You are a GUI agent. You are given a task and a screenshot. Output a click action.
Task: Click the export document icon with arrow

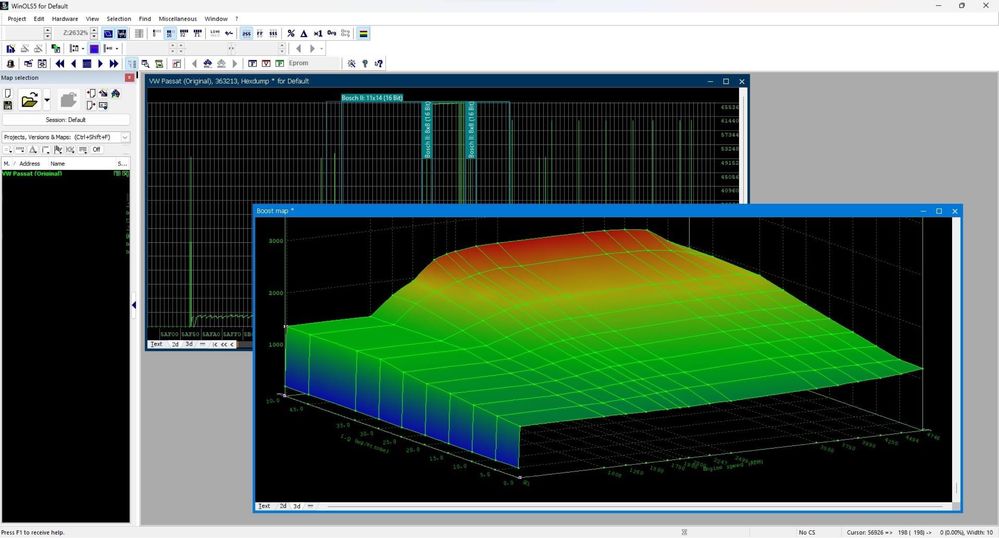click(91, 105)
